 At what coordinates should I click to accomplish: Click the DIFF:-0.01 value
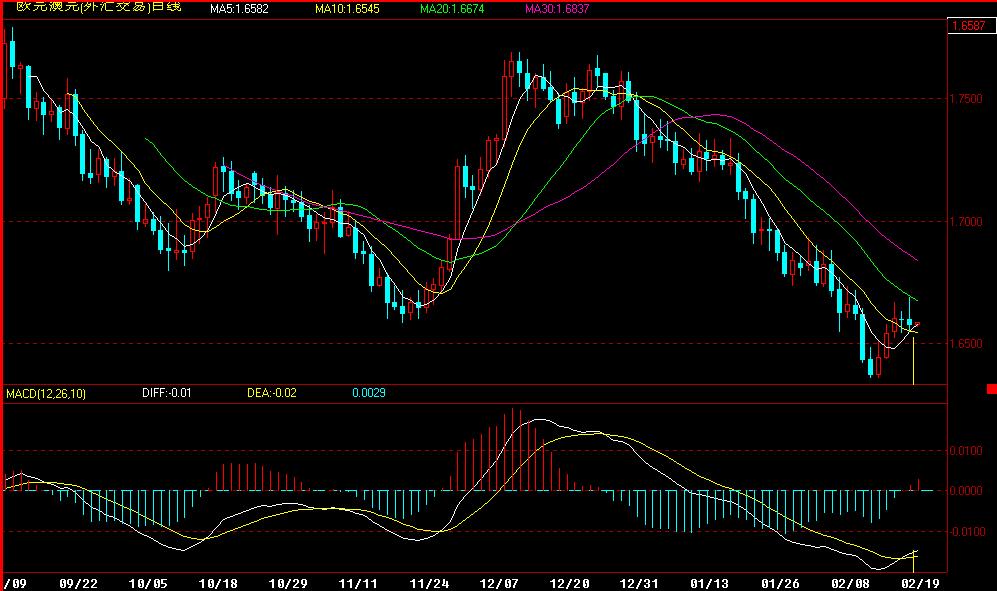click(x=167, y=393)
